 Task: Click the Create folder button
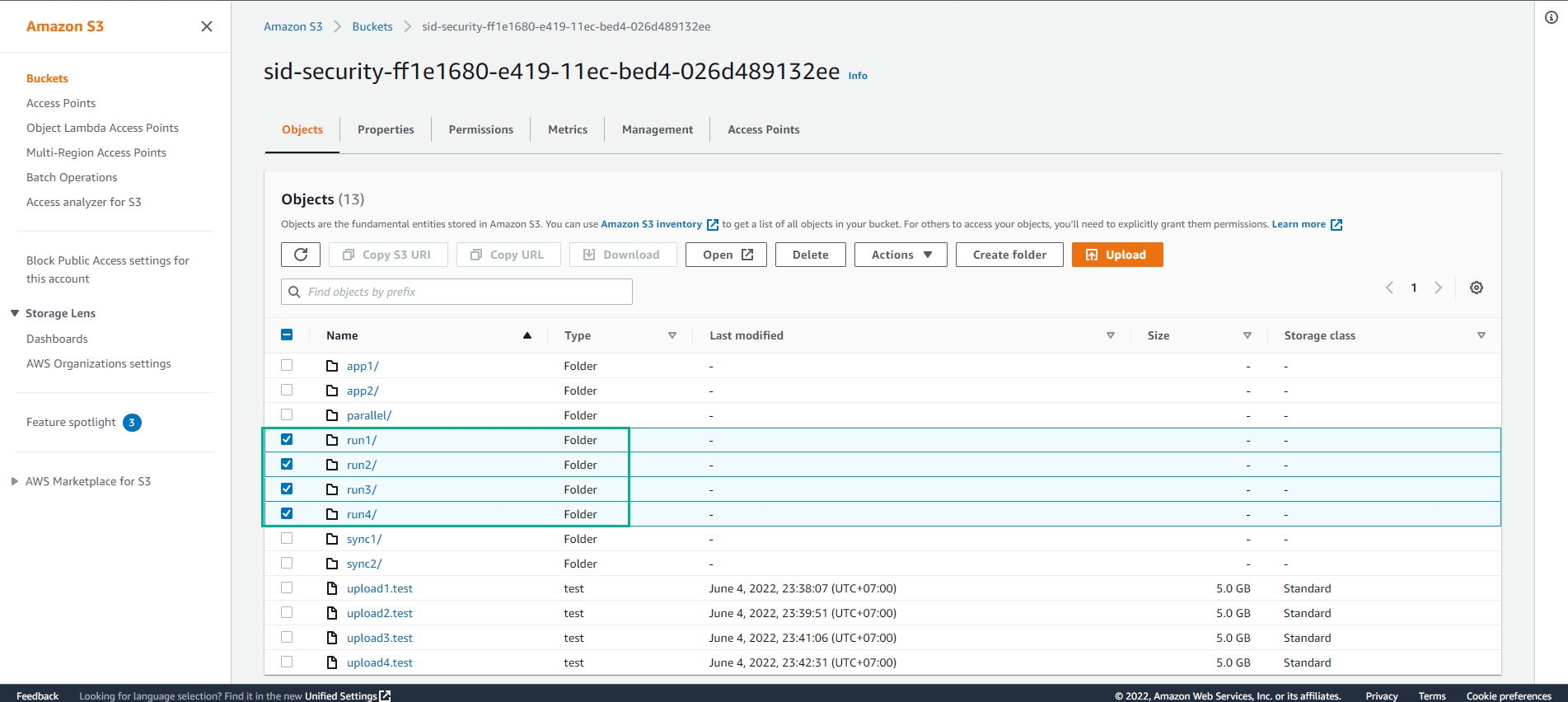(x=1009, y=255)
